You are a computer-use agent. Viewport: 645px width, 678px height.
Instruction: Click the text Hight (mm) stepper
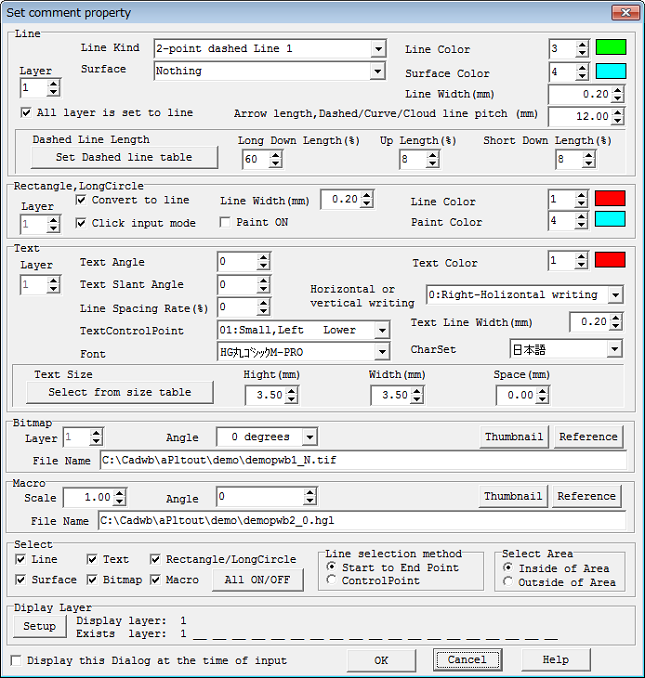[292, 395]
